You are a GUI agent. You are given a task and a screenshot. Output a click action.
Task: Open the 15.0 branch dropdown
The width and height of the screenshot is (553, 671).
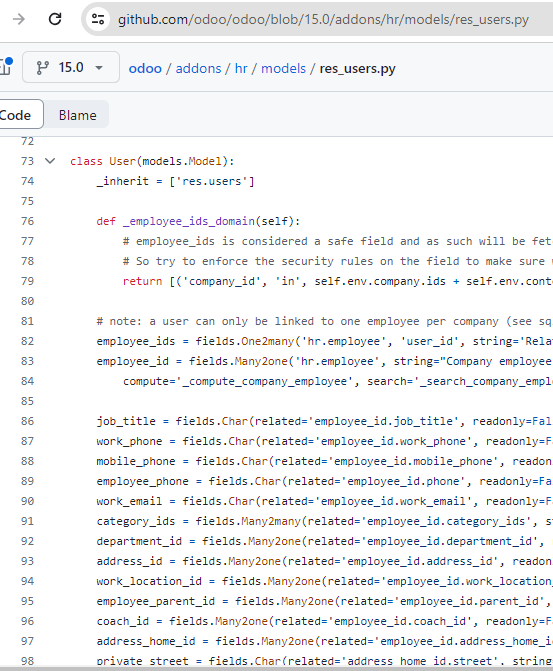point(71,67)
